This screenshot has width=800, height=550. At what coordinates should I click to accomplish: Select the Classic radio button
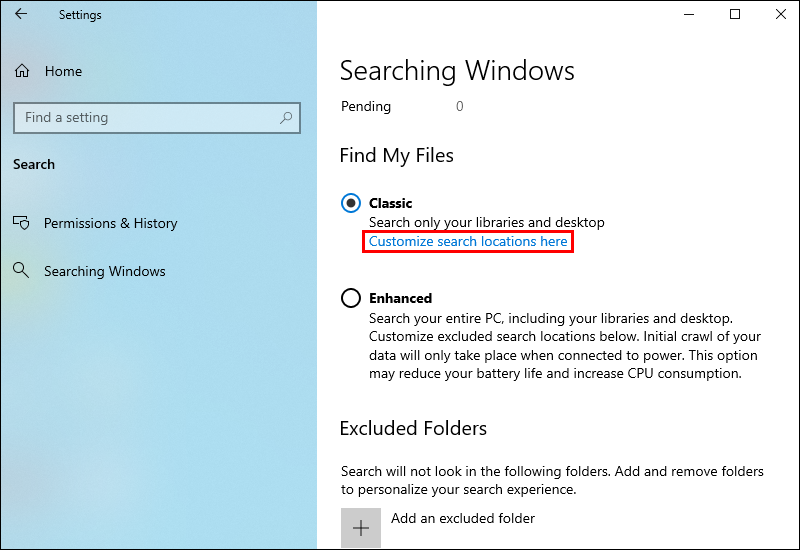click(351, 203)
